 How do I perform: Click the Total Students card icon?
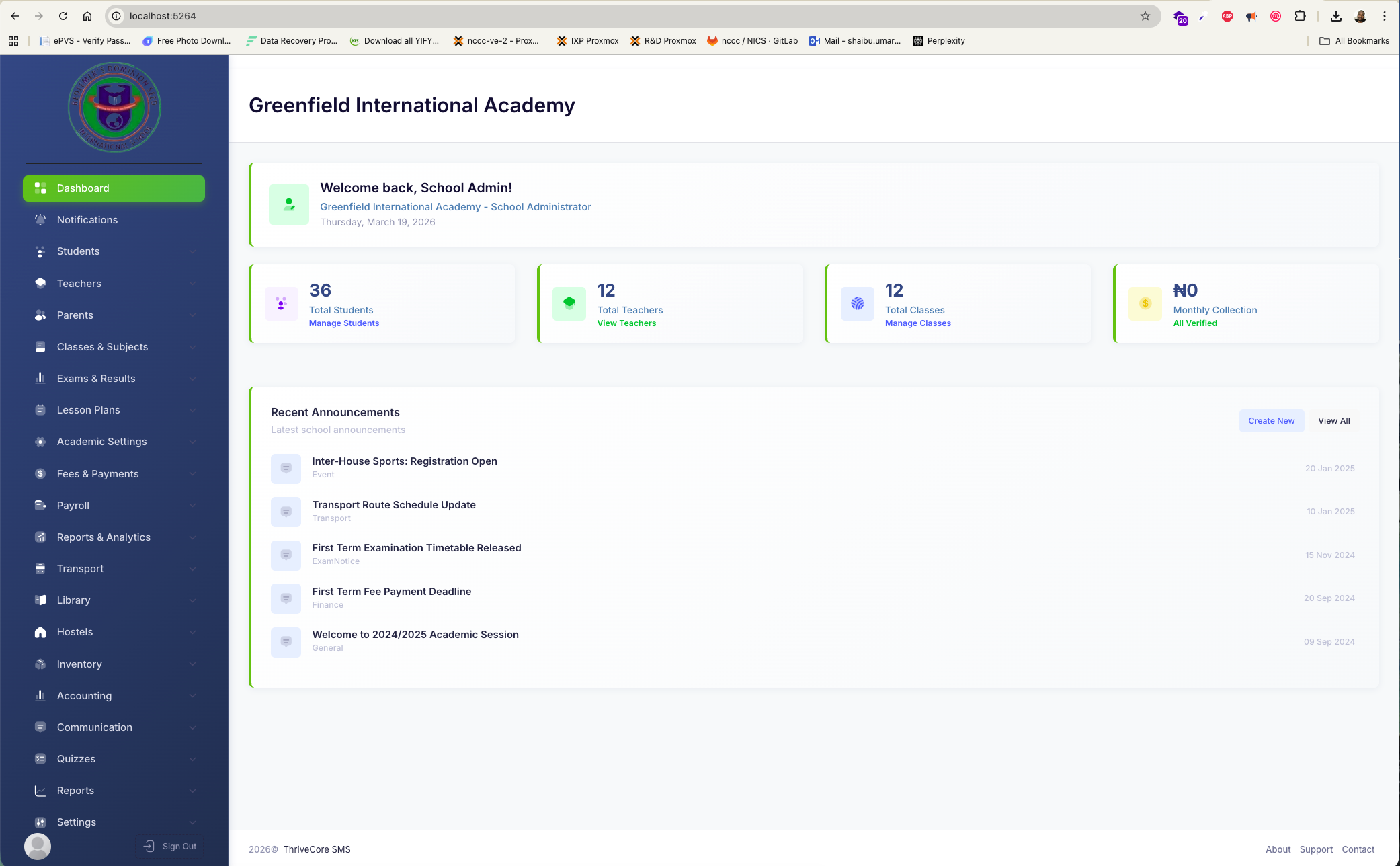click(x=282, y=304)
